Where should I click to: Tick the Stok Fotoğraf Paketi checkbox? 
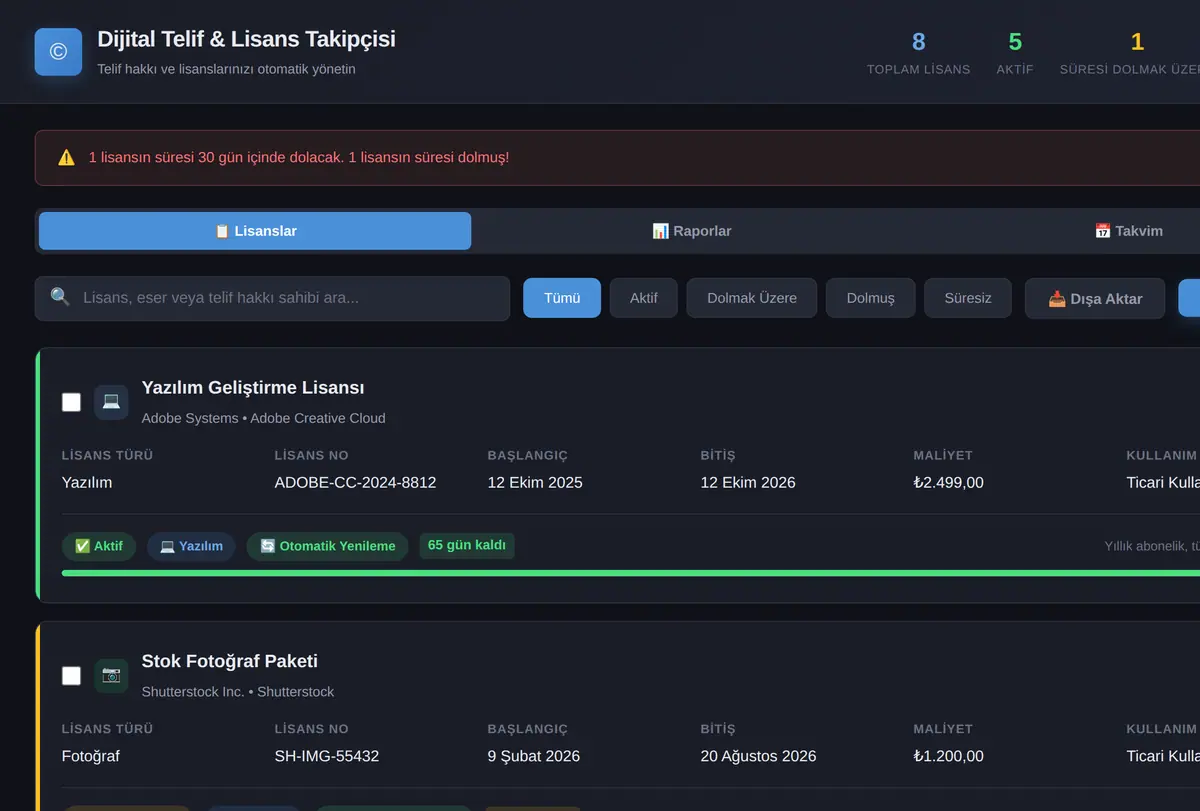(71, 676)
